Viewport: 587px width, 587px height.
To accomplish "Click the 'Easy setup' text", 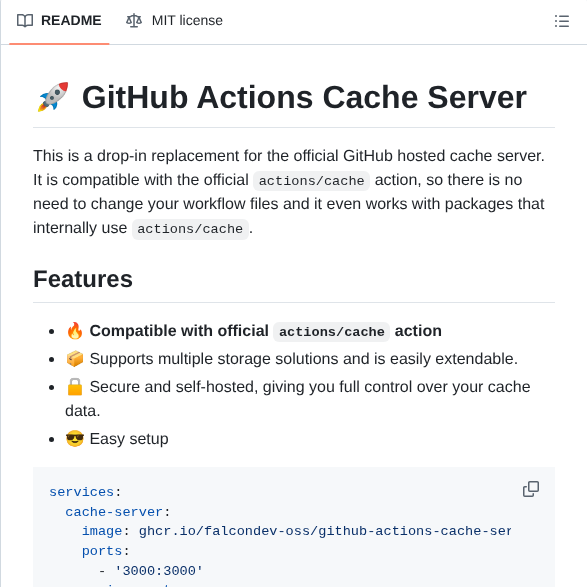I will 129,439.
